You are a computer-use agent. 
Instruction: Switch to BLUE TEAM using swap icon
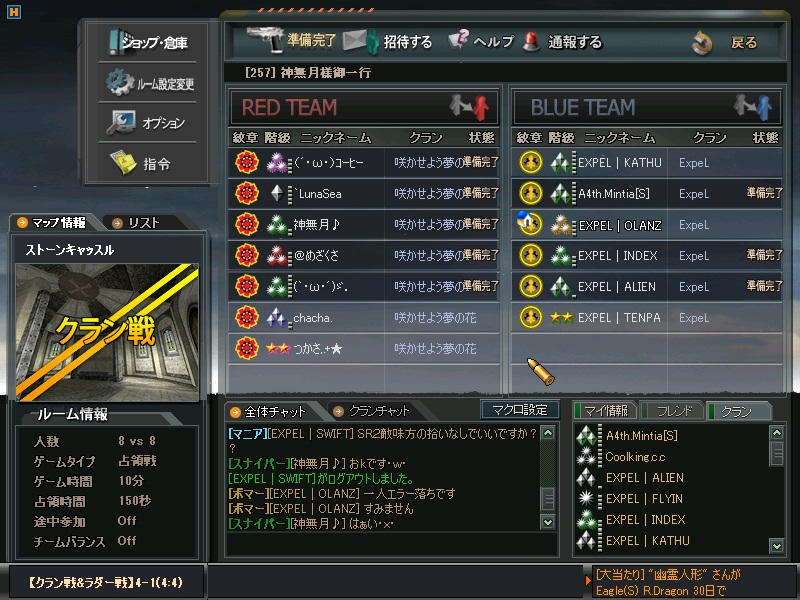(753, 107)
